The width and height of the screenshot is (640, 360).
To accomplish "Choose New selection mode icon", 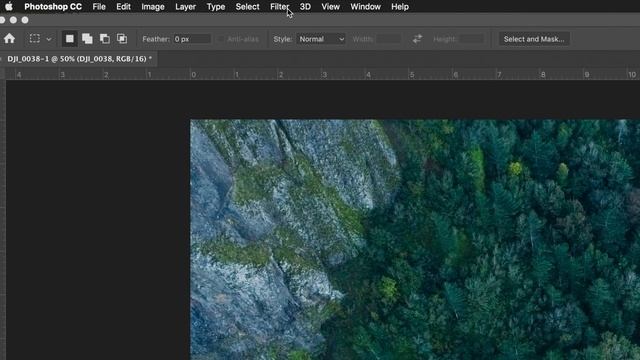I will click(70, 39).
